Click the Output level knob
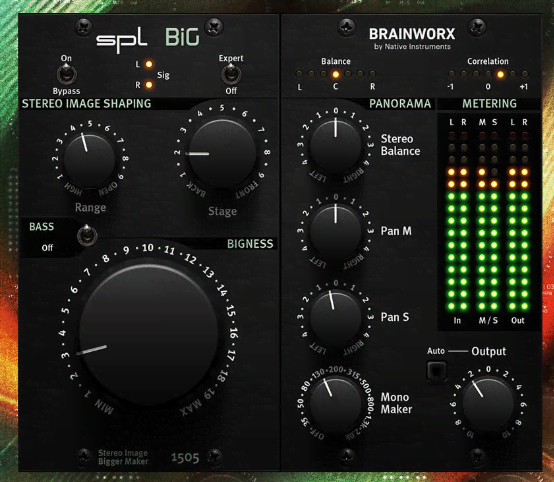The width and height of the screenshot is (554, 482). (488, 404)
